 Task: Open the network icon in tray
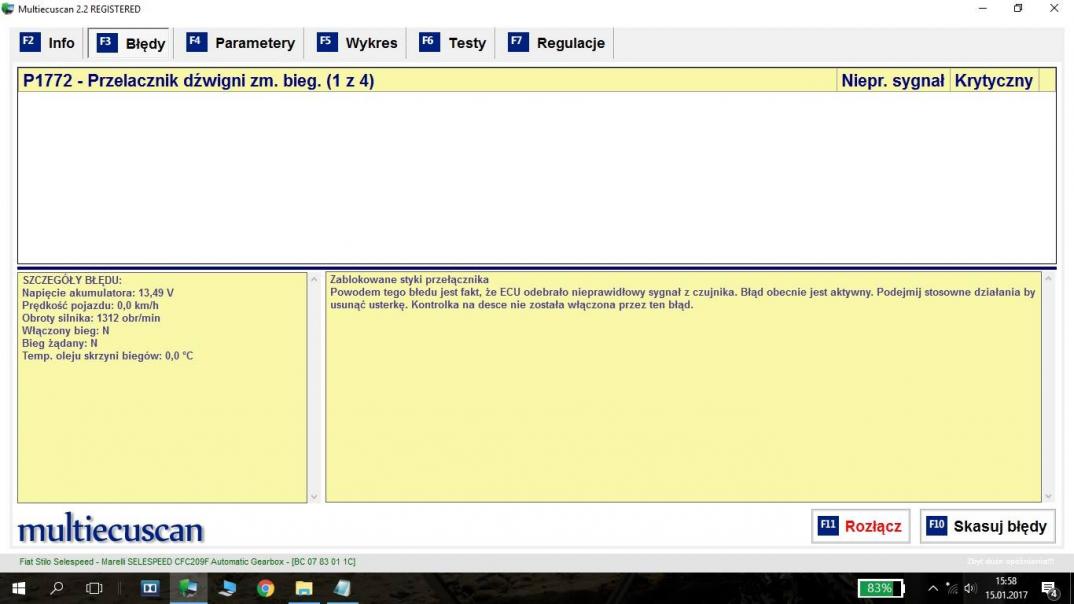point(951,588)
